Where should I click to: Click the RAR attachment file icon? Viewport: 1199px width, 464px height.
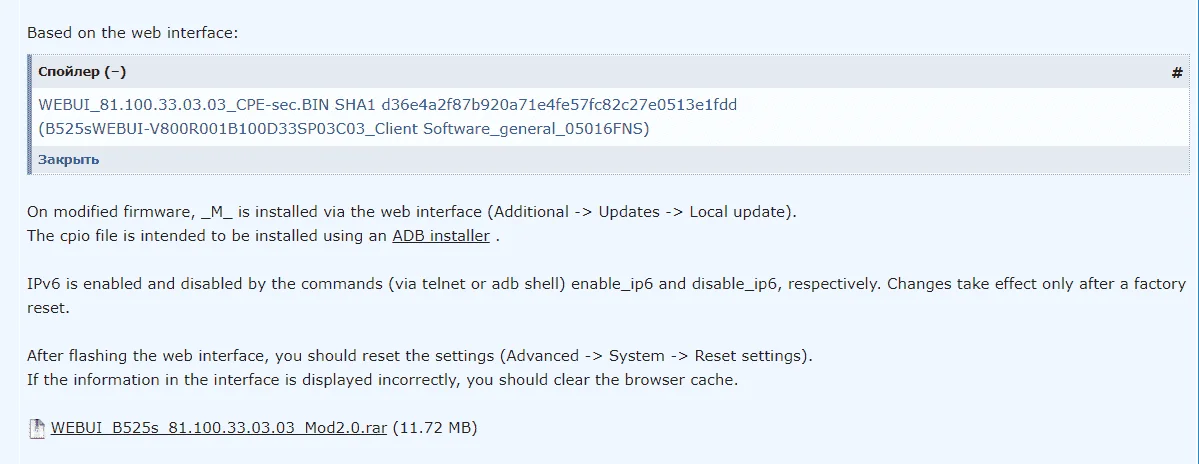[37, 429]
